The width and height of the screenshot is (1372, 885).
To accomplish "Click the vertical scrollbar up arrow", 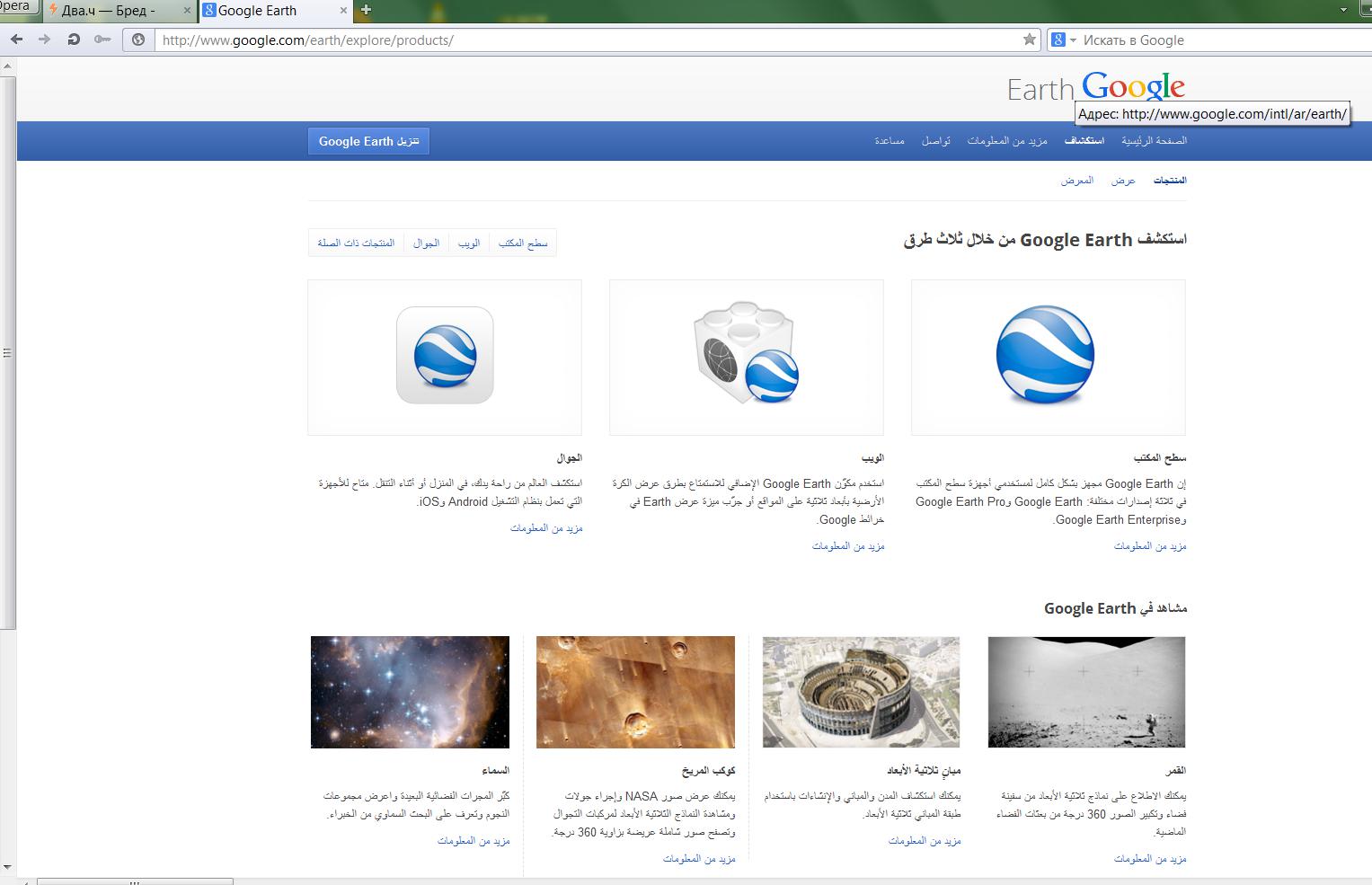I will pos(7,66).
